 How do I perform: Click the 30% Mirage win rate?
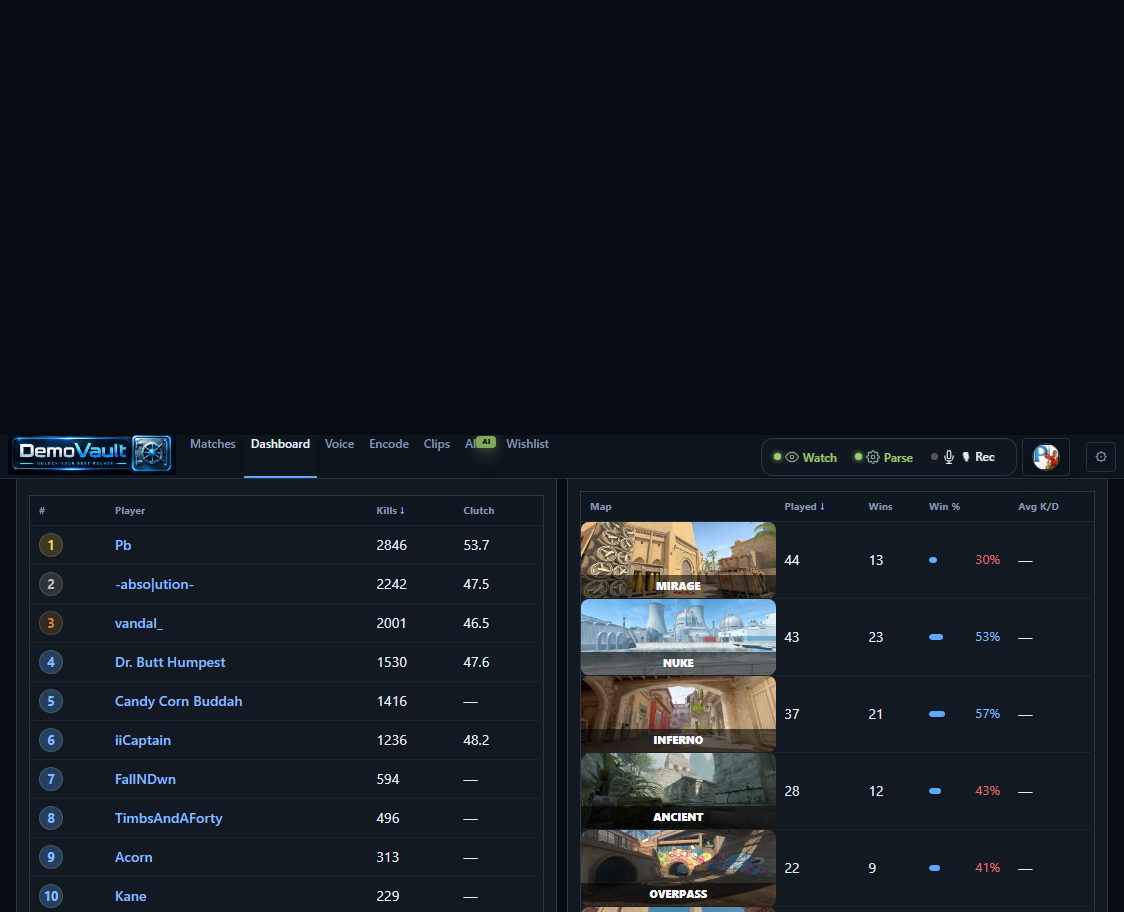click(x=987, y=560)
